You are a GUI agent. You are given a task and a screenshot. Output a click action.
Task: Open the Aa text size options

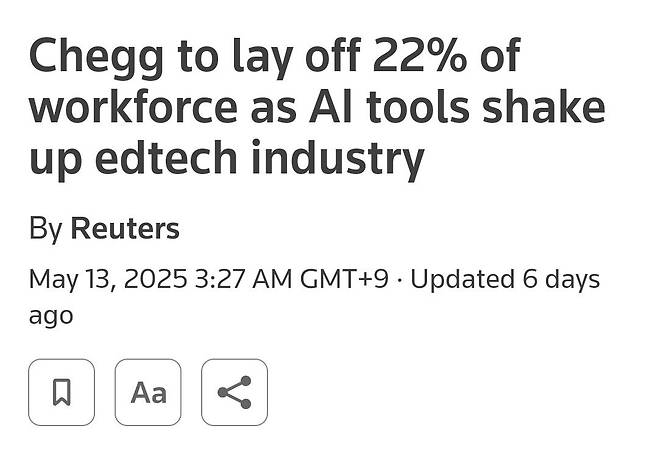(x=148, y=392)
